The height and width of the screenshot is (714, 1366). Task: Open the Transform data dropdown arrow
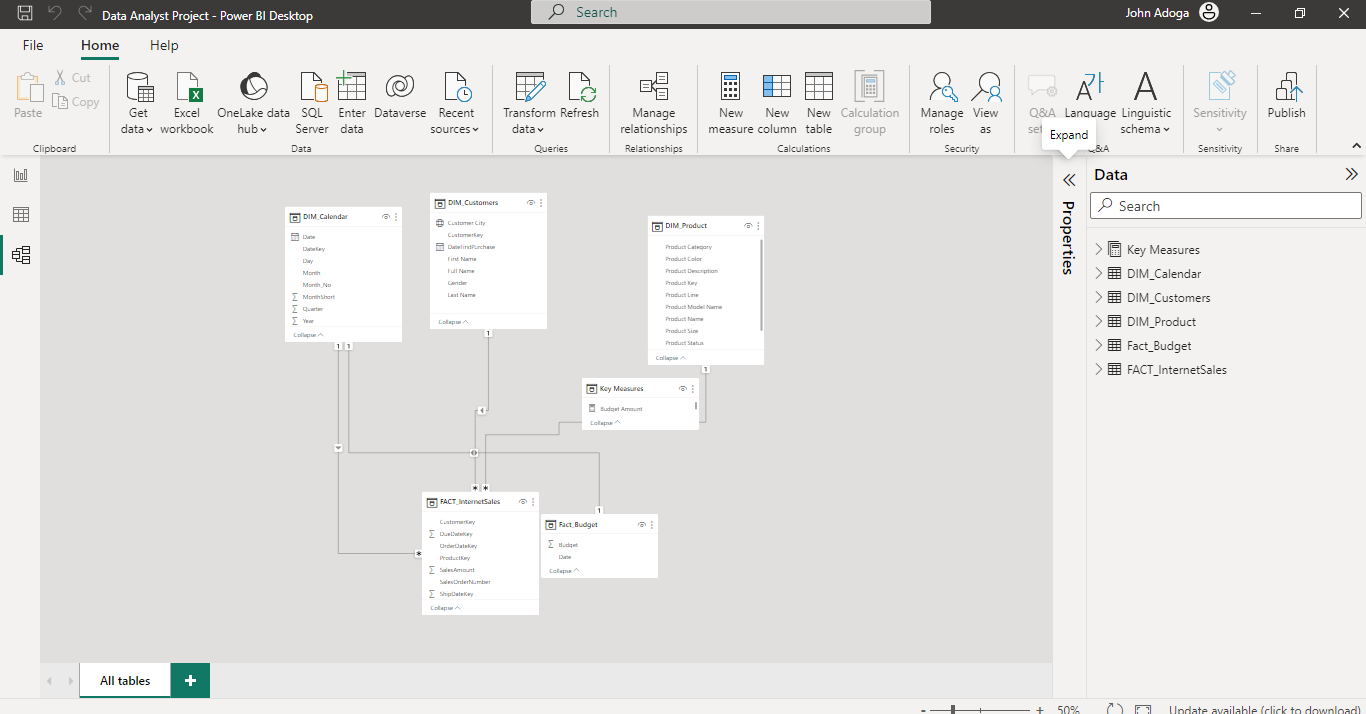543,130
